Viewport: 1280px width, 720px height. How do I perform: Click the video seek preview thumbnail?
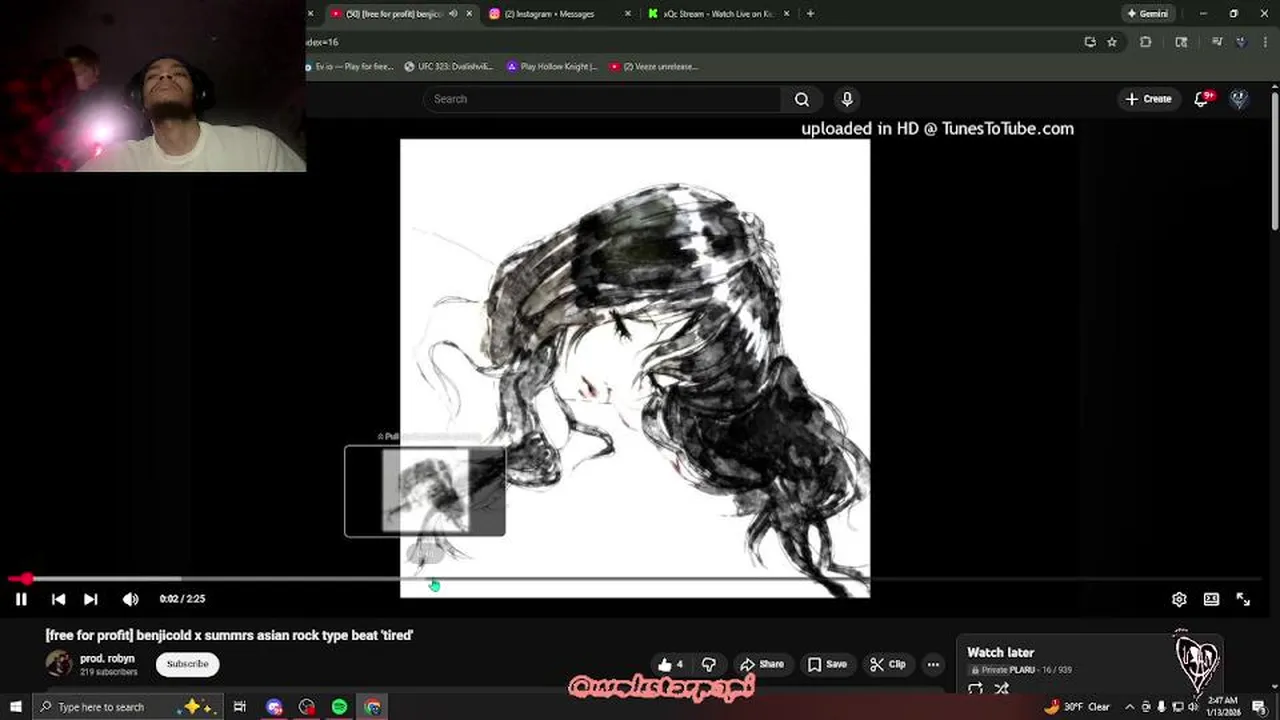pos(425,491)
